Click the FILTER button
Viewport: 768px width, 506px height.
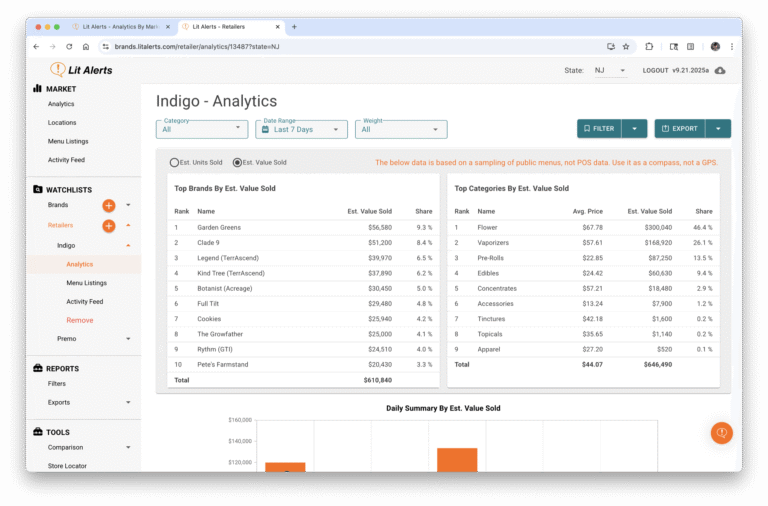click(x=599, y=129)
